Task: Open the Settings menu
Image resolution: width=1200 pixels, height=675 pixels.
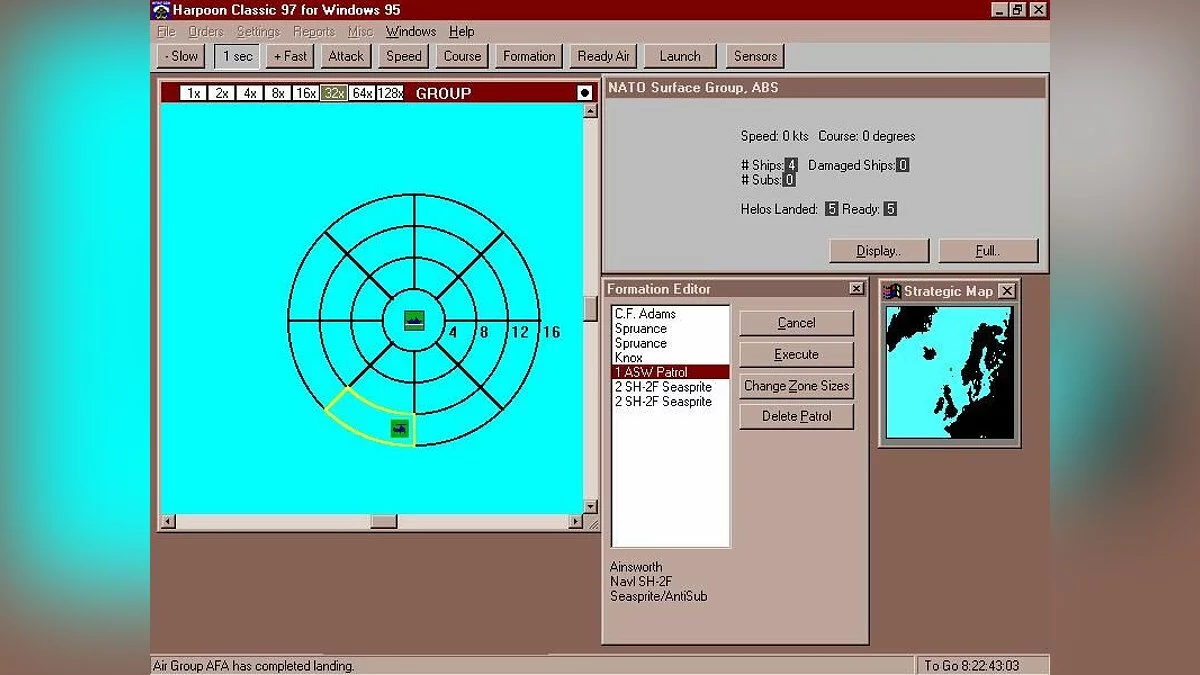Action: pos(258,32)
